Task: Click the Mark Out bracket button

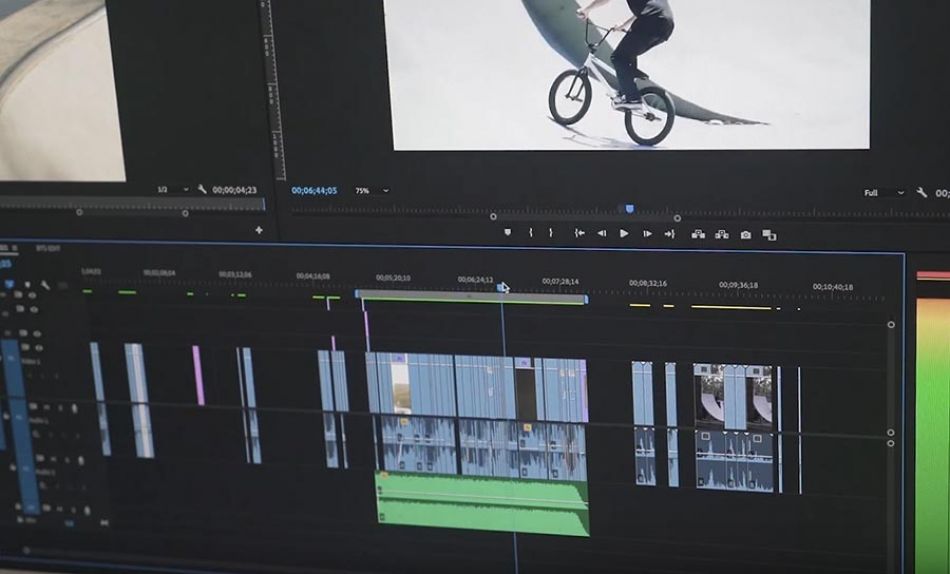Action: pyautogui.click(x=551, y=232)
